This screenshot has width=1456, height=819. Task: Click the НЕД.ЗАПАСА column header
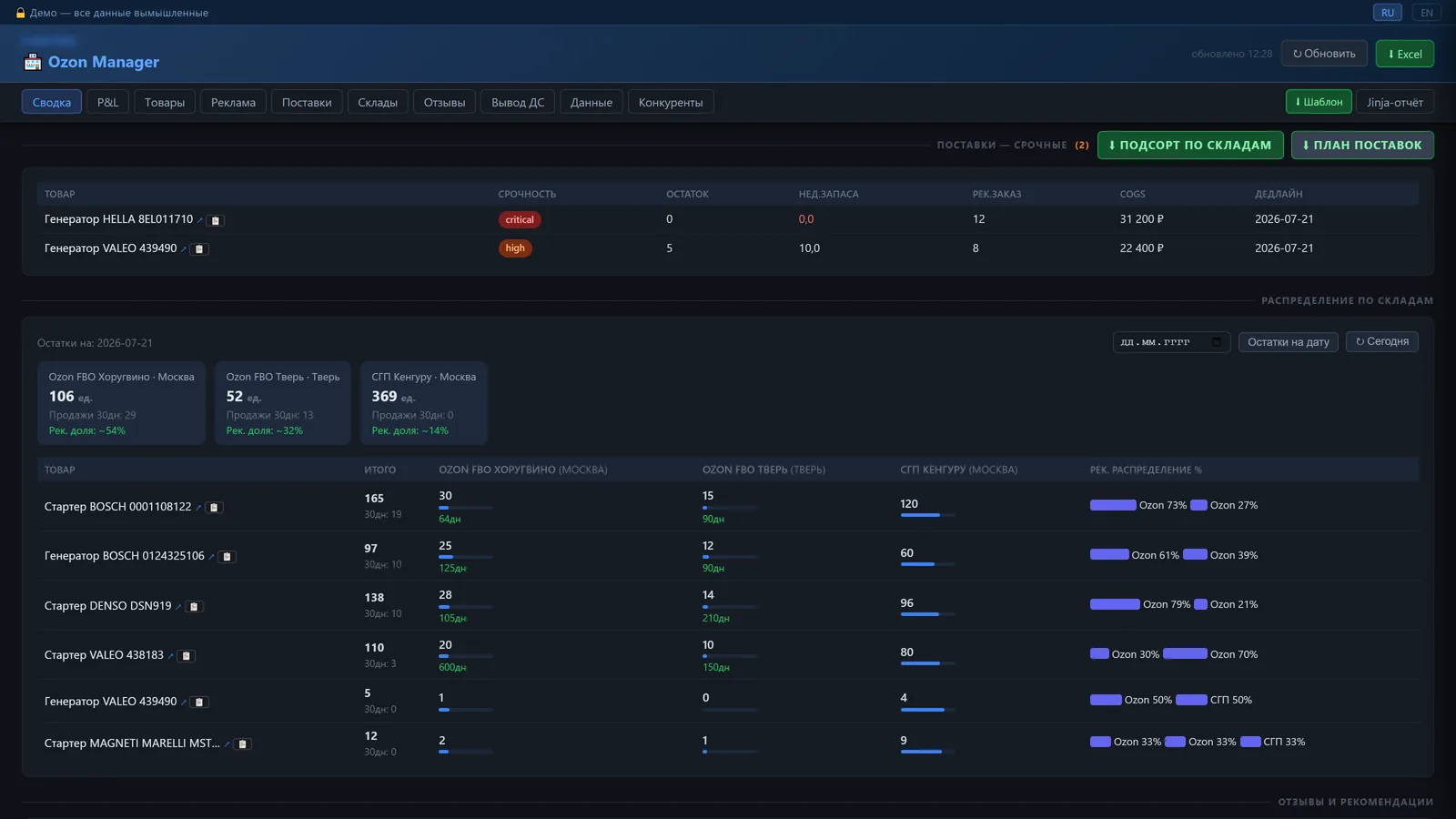point(828,194)
